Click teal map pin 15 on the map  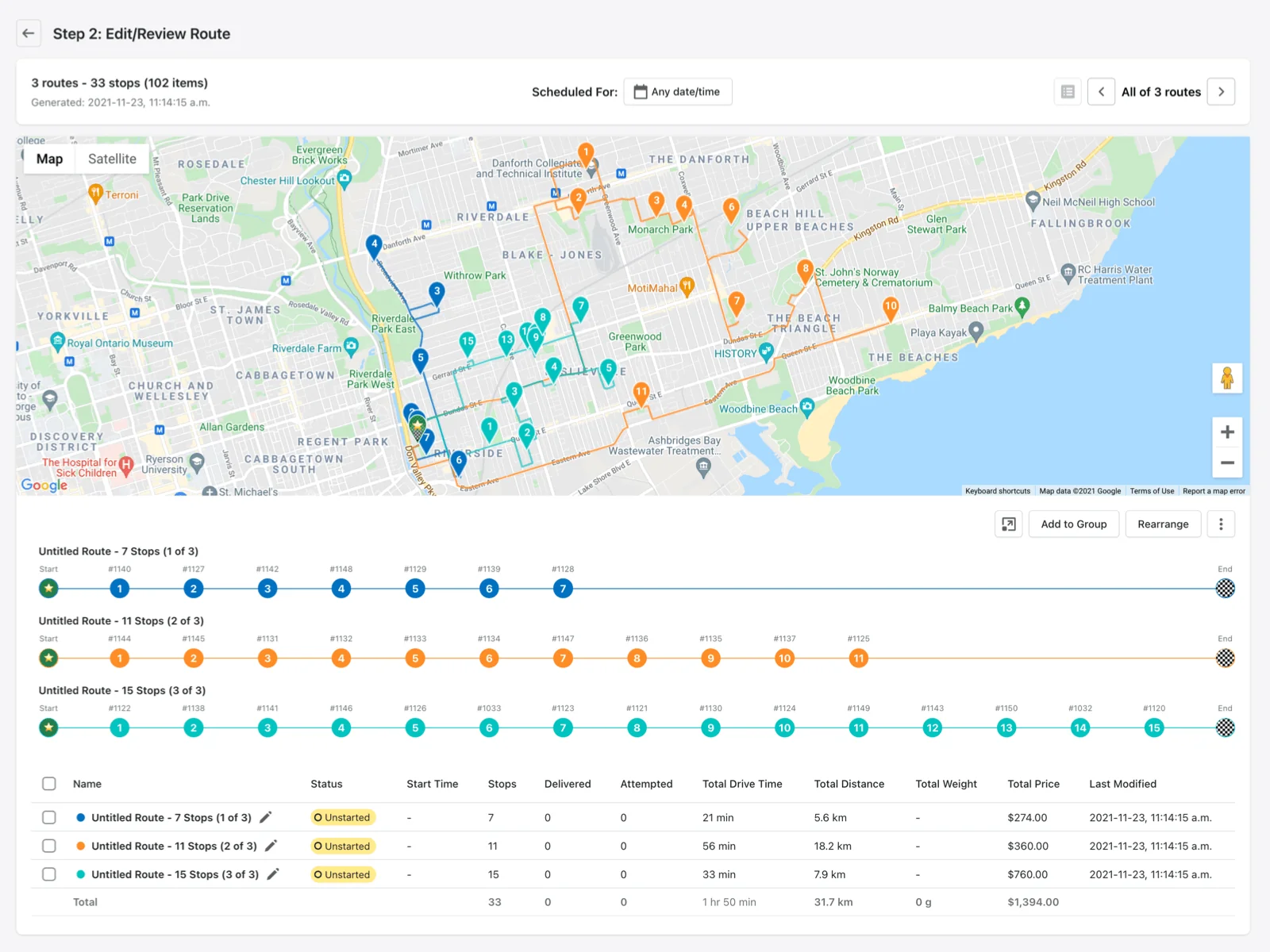pyautogui.click(x=468, y=343)
